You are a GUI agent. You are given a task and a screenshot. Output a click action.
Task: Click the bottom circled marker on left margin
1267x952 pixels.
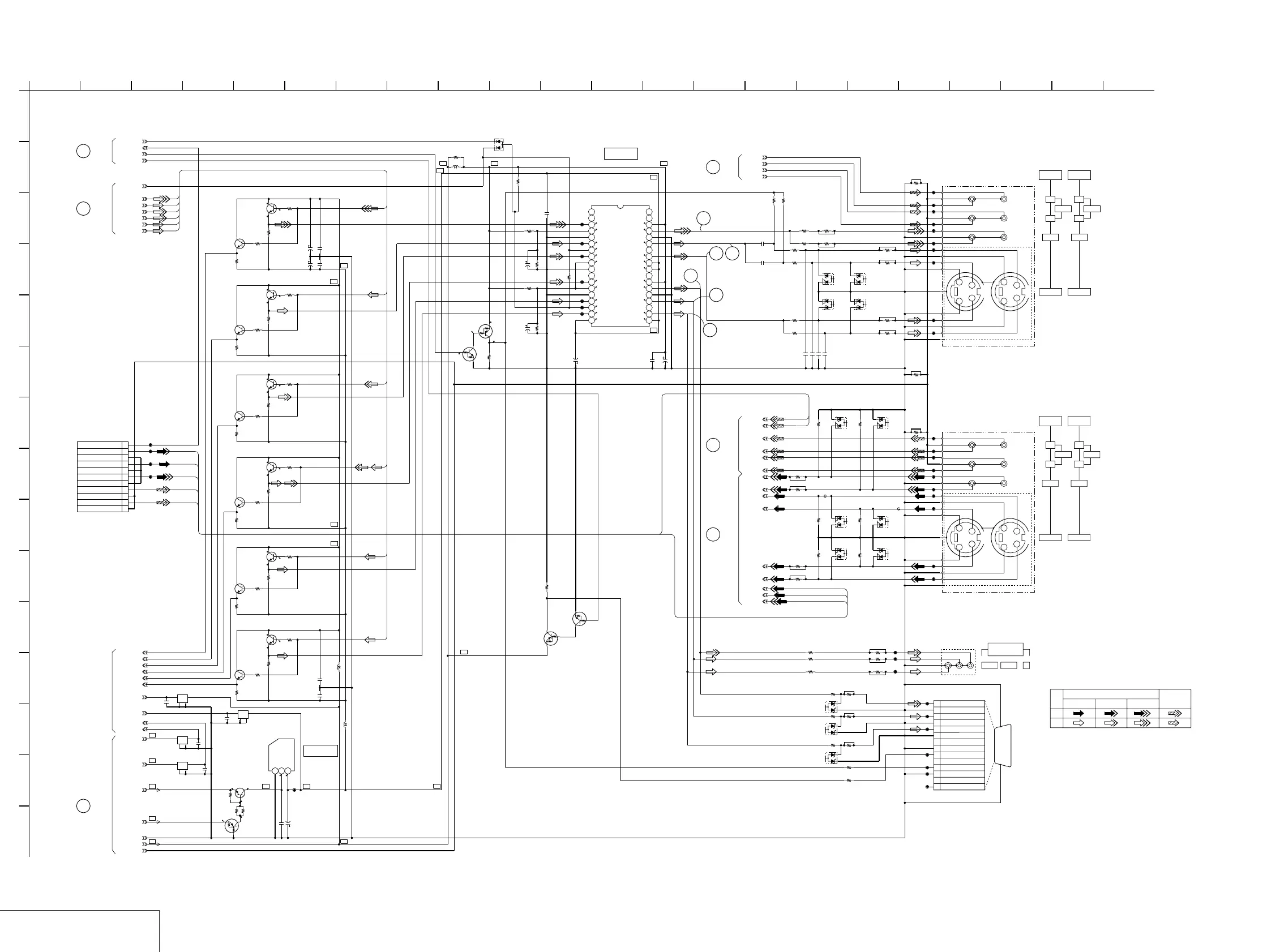tap(83, 806)
